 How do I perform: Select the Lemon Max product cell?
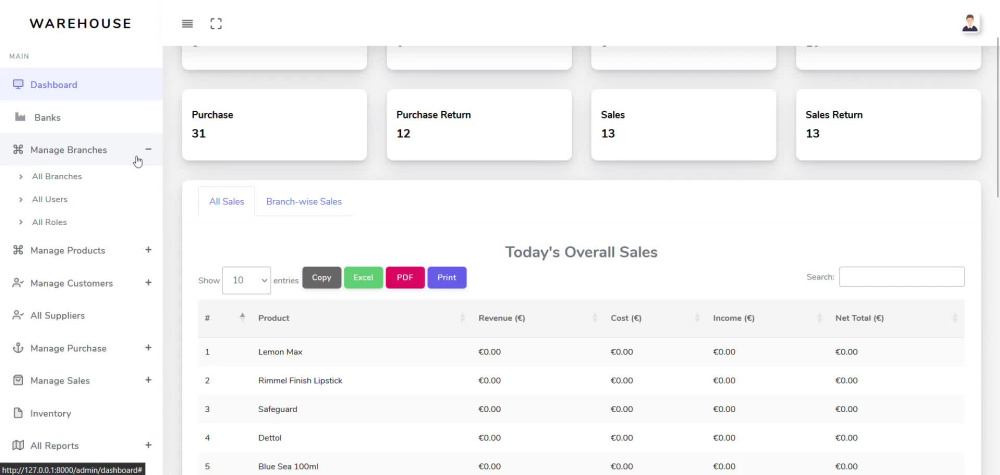click(x=361, y=352)
